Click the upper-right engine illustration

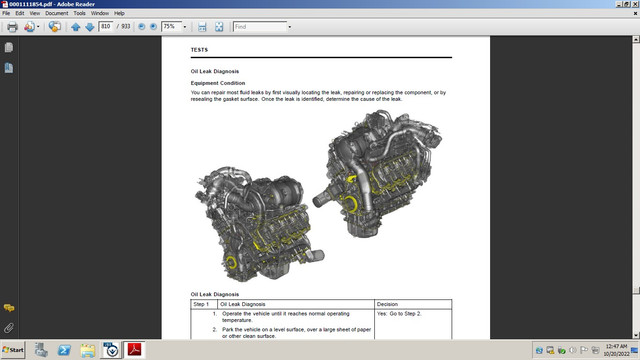click(x=378, y=173)
